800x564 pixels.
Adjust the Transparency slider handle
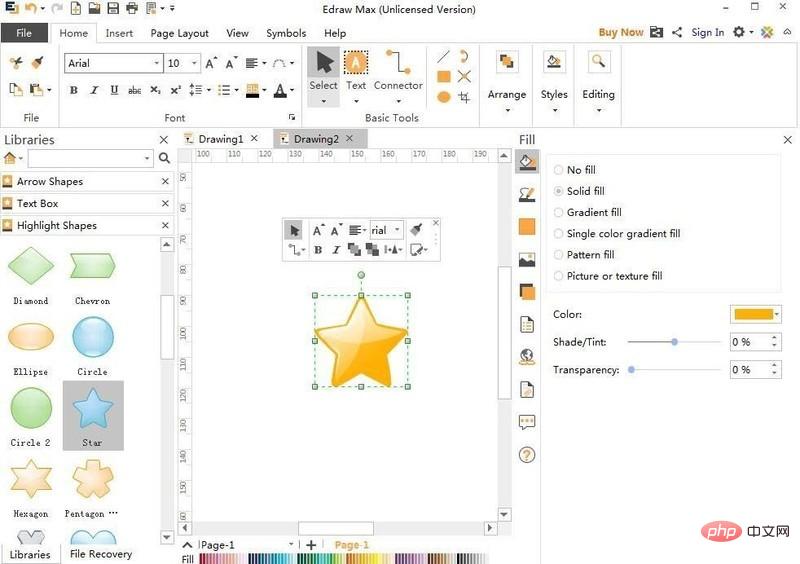pos(631,370)
